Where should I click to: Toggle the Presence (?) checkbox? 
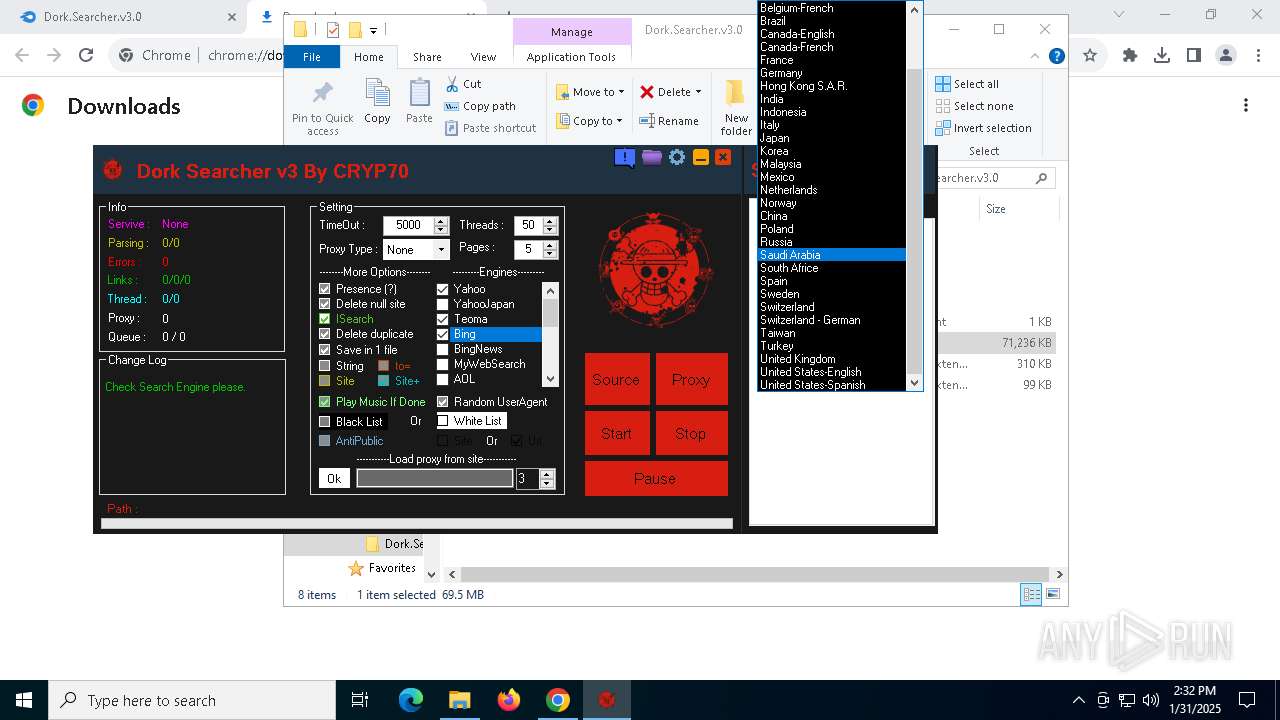click(x=324, y=289)
